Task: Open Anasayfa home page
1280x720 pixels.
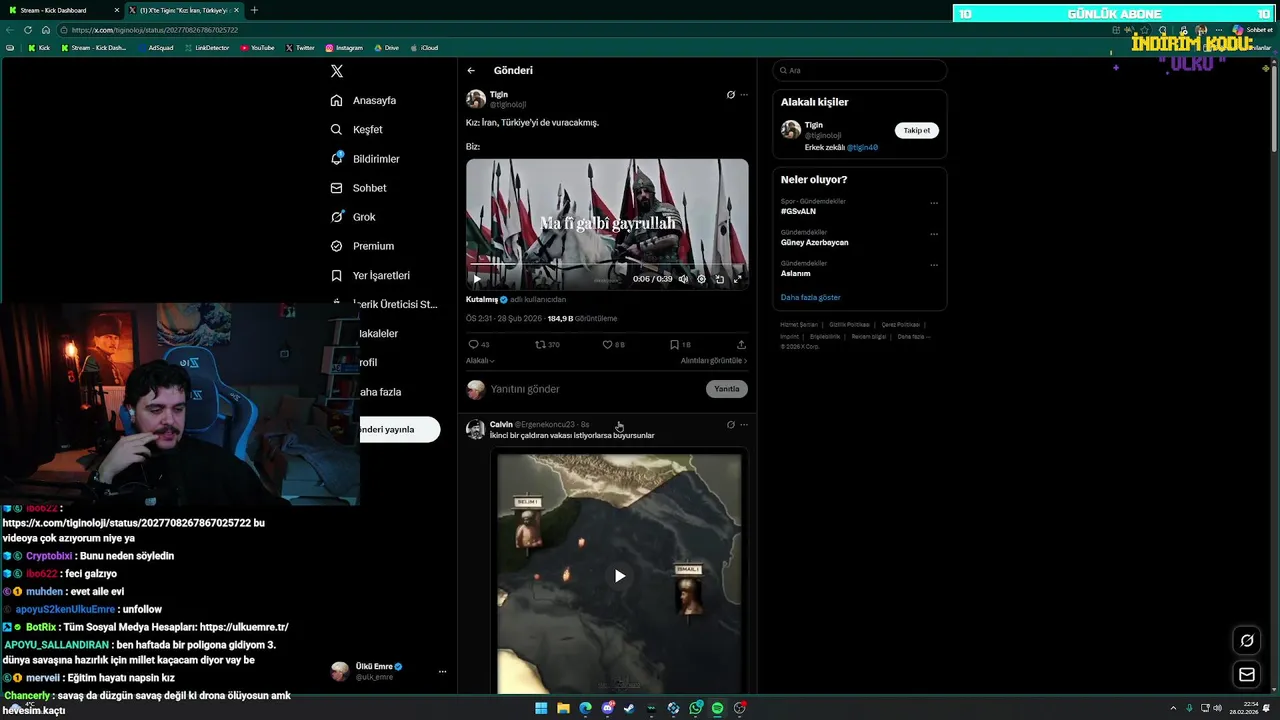Action: point(363,101)
